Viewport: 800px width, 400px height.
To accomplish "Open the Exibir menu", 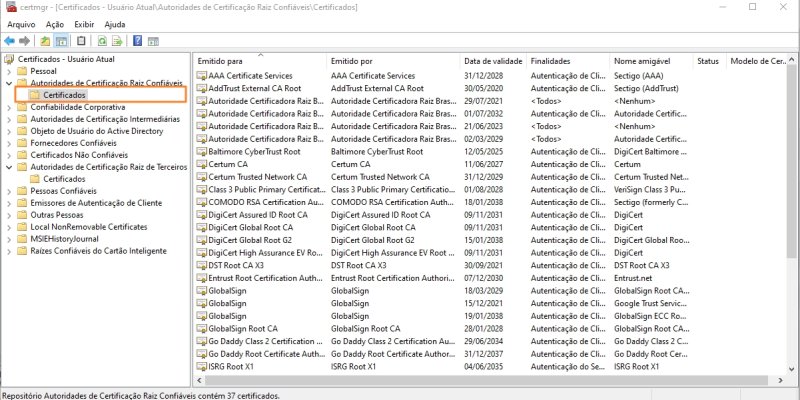I will click(x=84, y=24).
